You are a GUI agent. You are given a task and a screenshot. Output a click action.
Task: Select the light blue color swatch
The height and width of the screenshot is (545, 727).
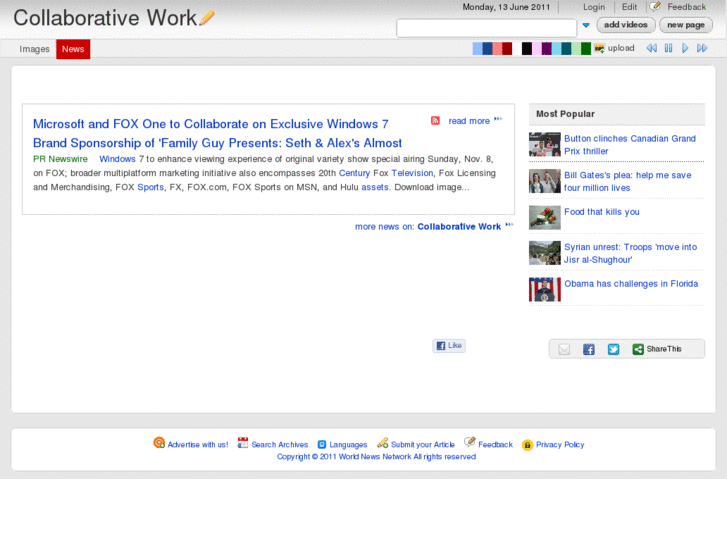[477, 48]
